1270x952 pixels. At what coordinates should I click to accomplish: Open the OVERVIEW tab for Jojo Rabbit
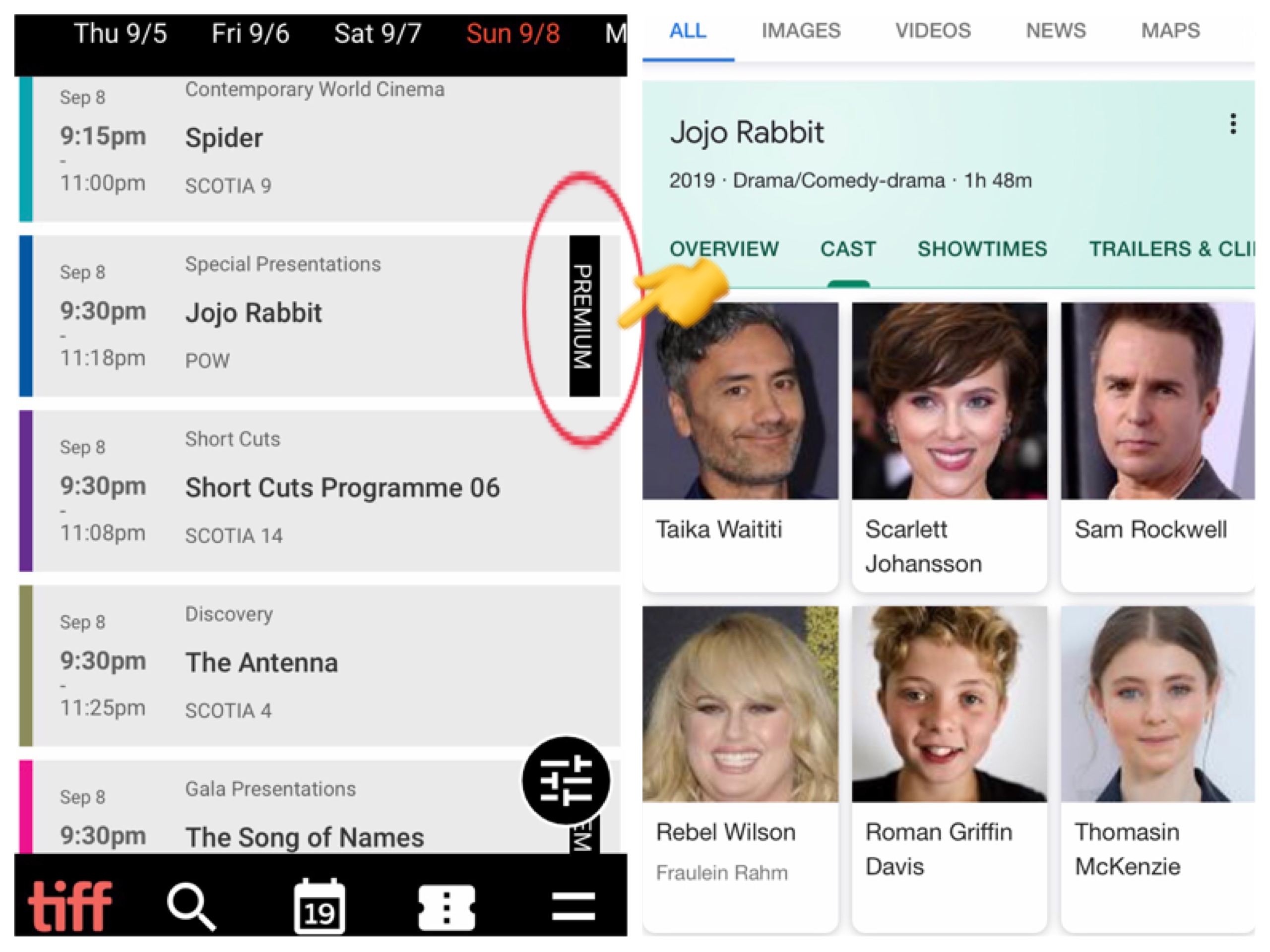[724, 249]
